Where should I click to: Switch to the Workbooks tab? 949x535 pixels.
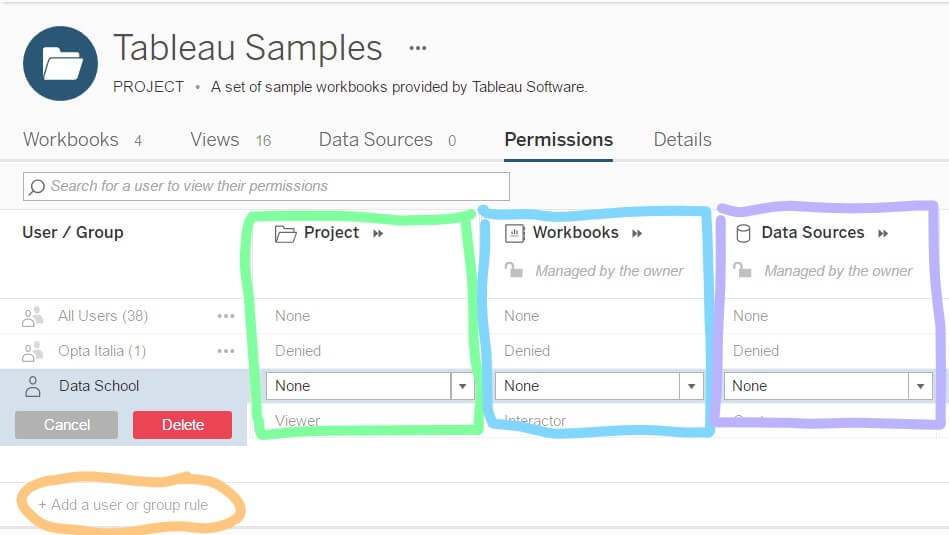pyautogui.click(x=70, y=140)
